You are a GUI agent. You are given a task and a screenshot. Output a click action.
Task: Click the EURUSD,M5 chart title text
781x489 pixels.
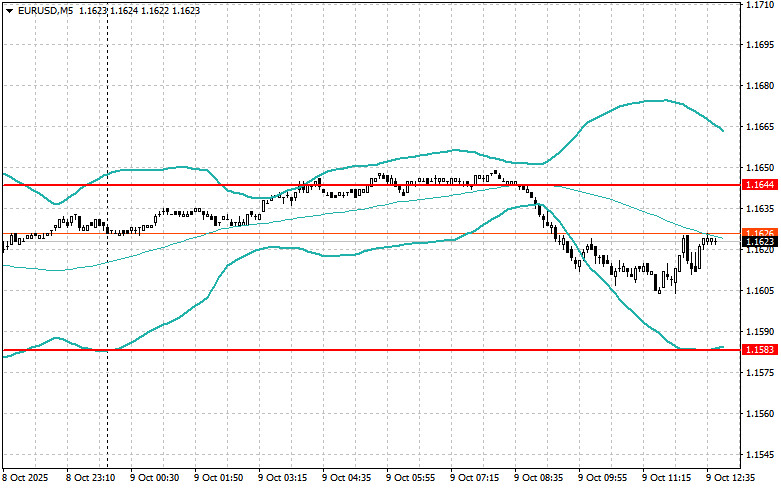(x=45, y=10)
